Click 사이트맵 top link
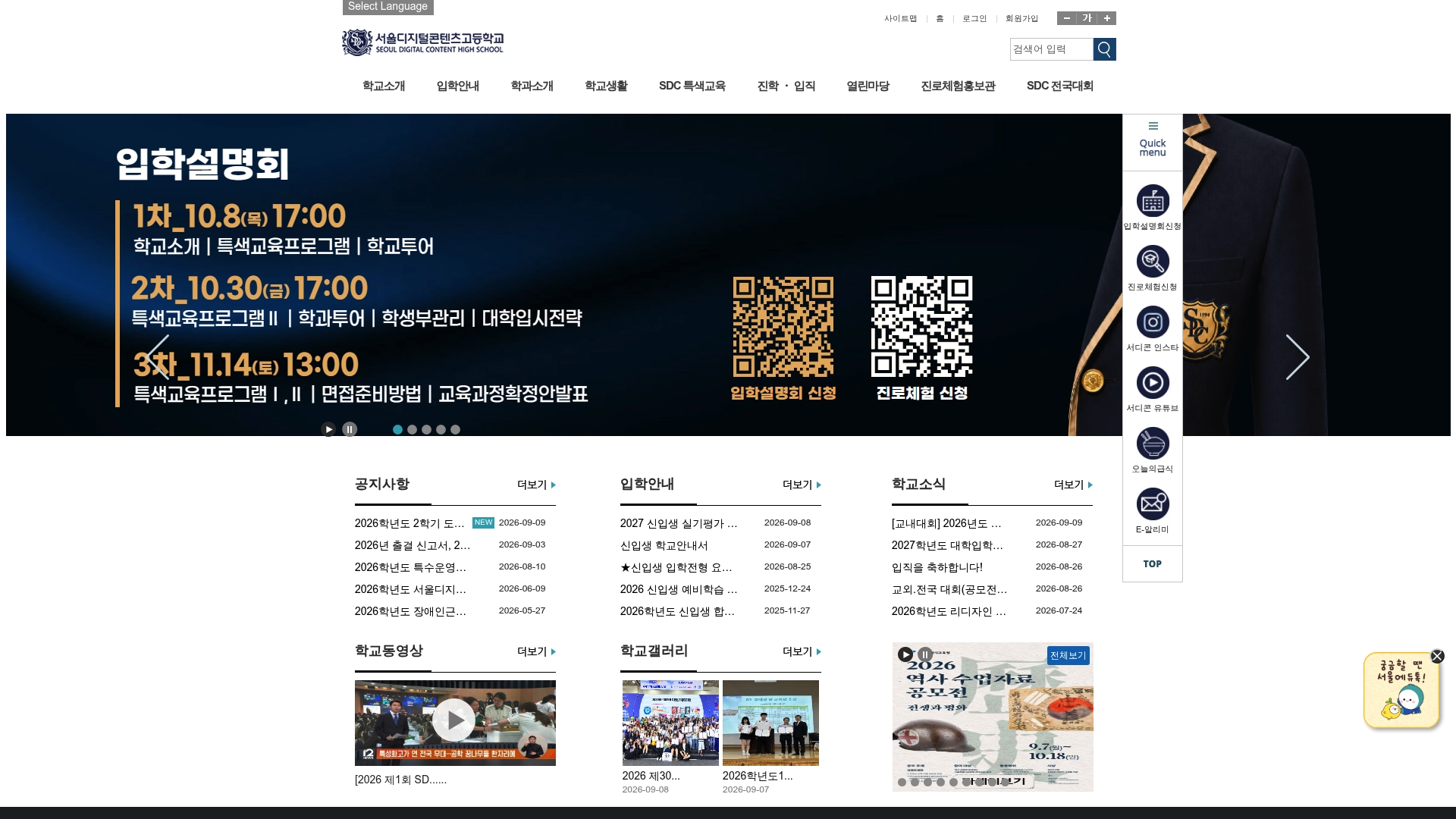The width and height of the screenshot is (1456, 819). 900,18
